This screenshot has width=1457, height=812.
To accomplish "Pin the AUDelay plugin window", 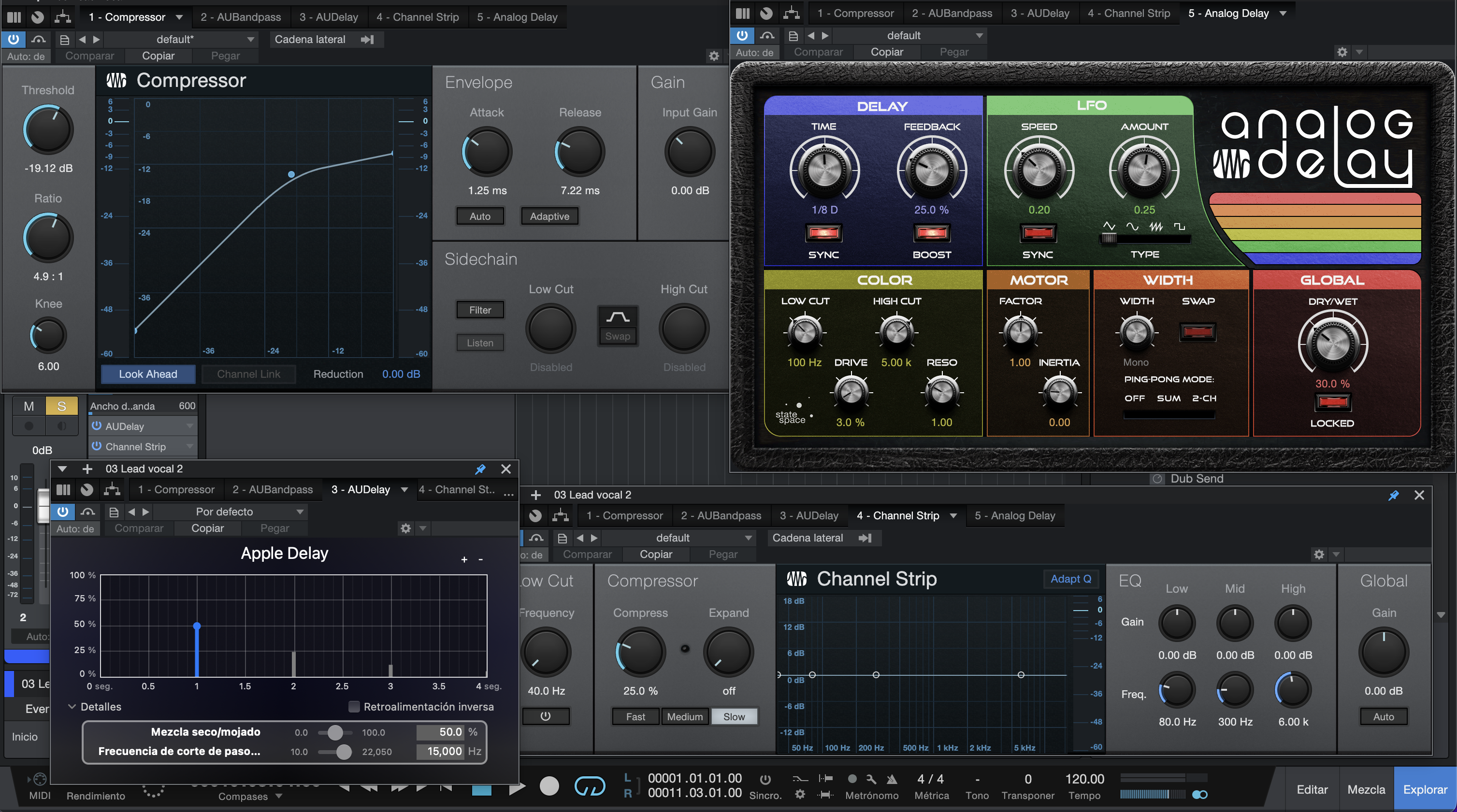I will point(480,469).
